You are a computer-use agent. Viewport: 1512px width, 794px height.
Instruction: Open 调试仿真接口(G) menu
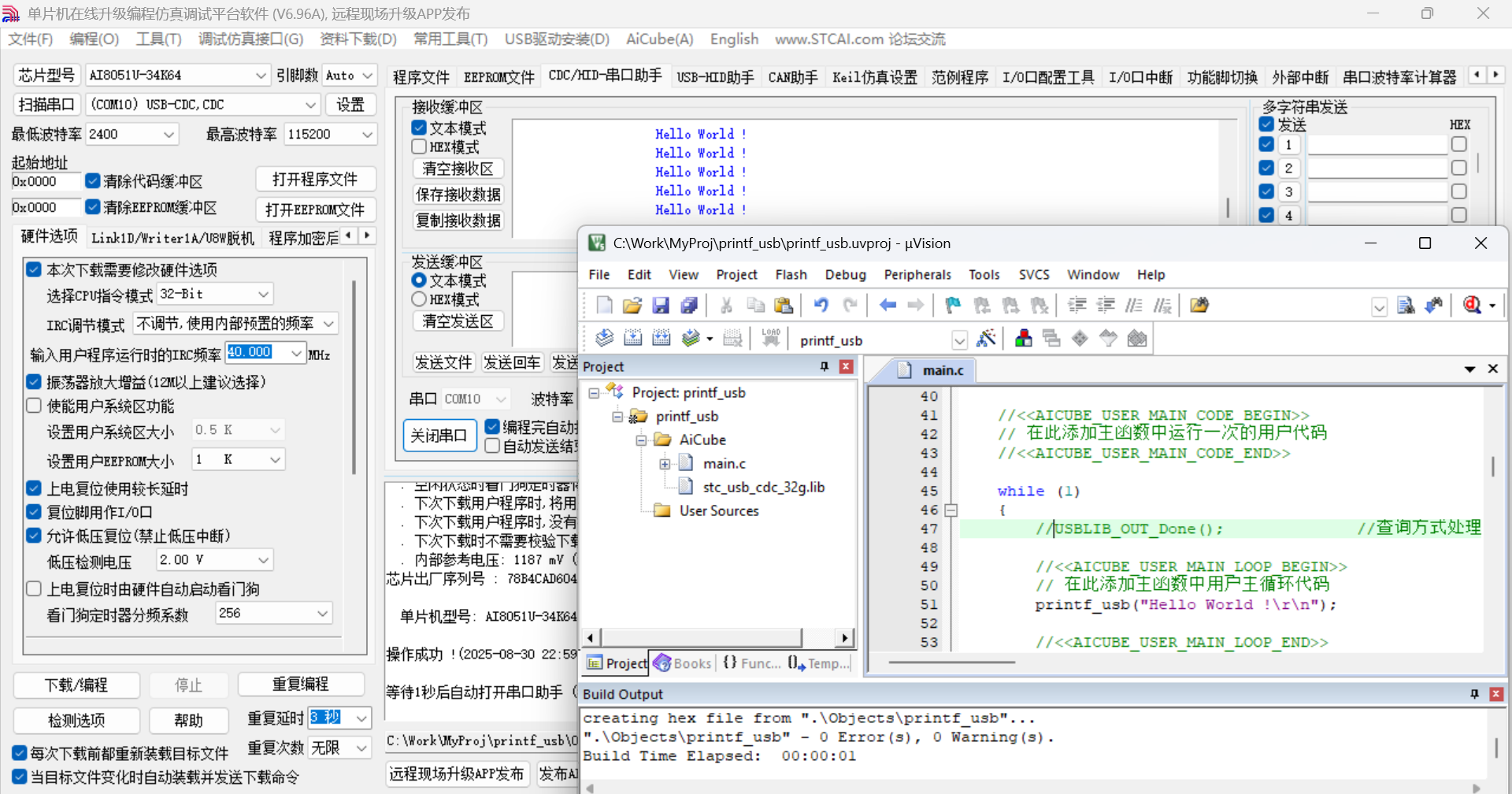pos(250,39)
